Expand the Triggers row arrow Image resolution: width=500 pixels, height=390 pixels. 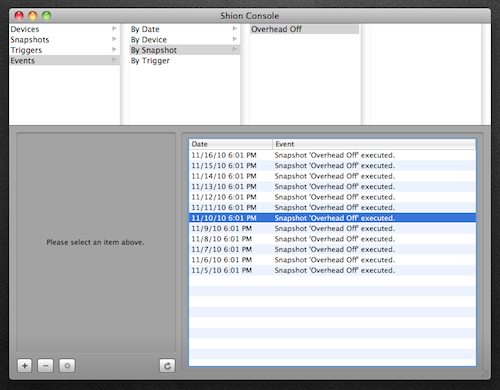point(114,49)
